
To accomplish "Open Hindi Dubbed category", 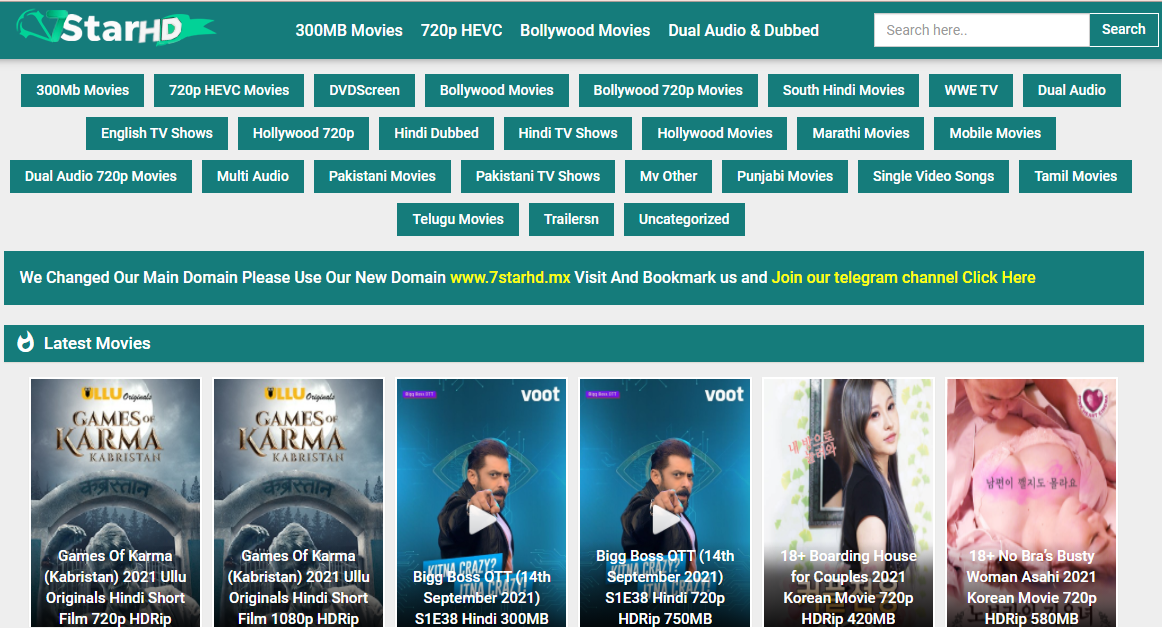I will coord(436,133).
